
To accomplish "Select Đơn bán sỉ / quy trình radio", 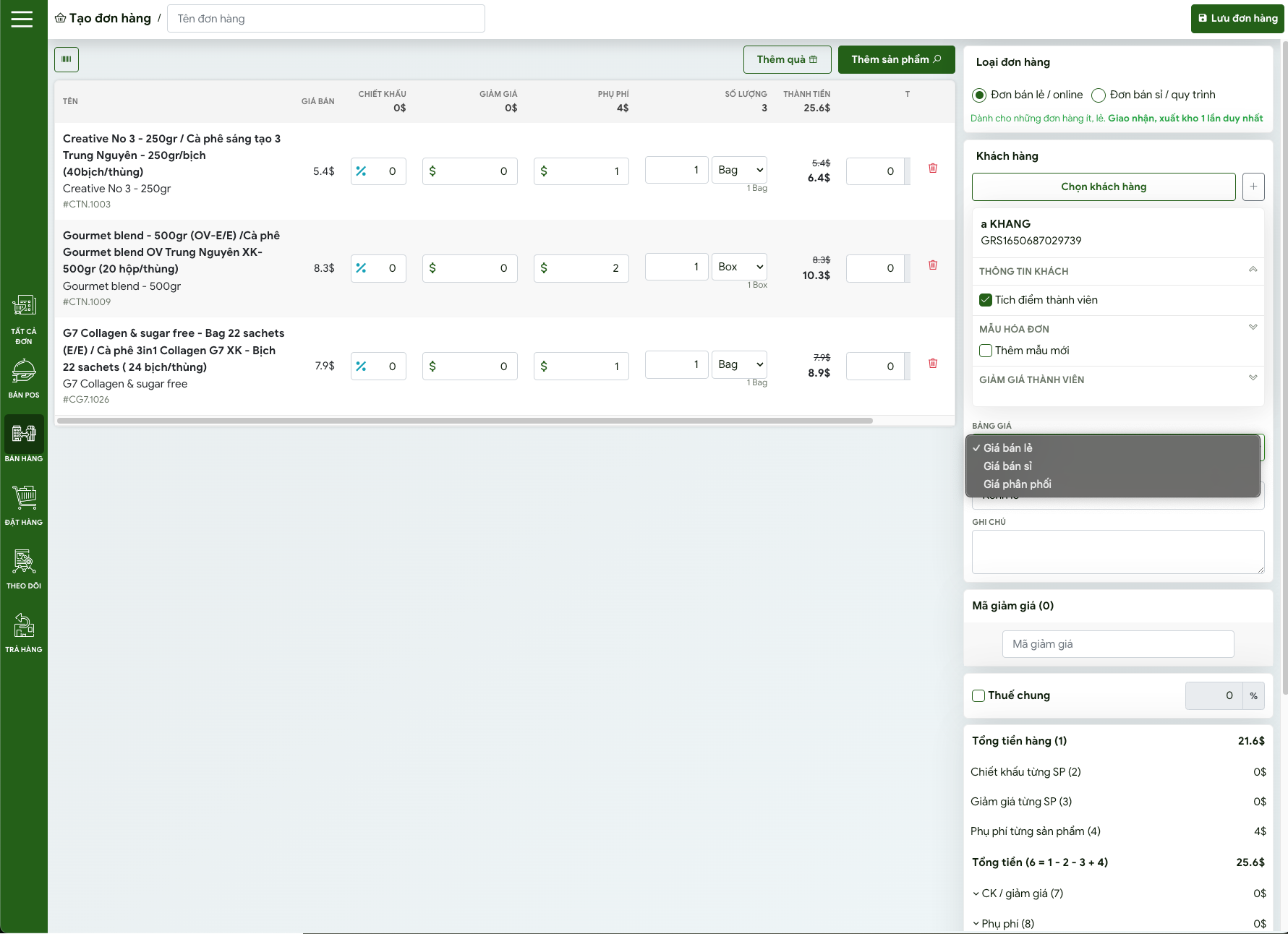I will click(1099, 95).
